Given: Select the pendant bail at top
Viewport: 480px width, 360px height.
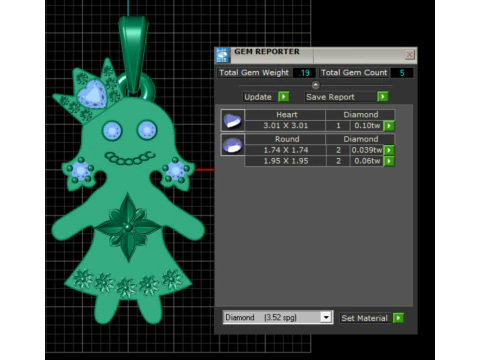Looking at the screenshot, I should click(x=133, y=55).
